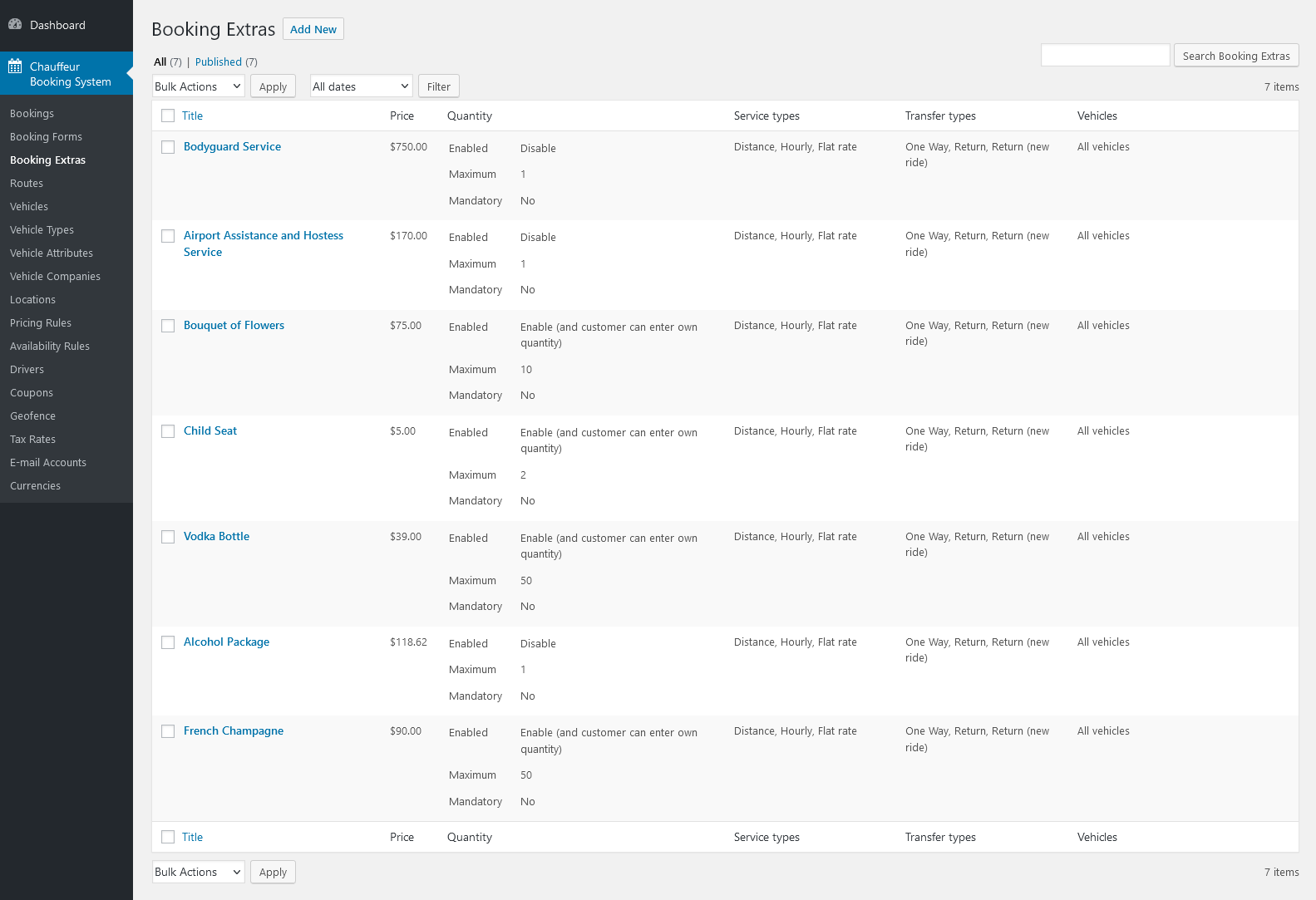
Task: Go to Pricing Rules menu item
Action: (x=41, y=323)
